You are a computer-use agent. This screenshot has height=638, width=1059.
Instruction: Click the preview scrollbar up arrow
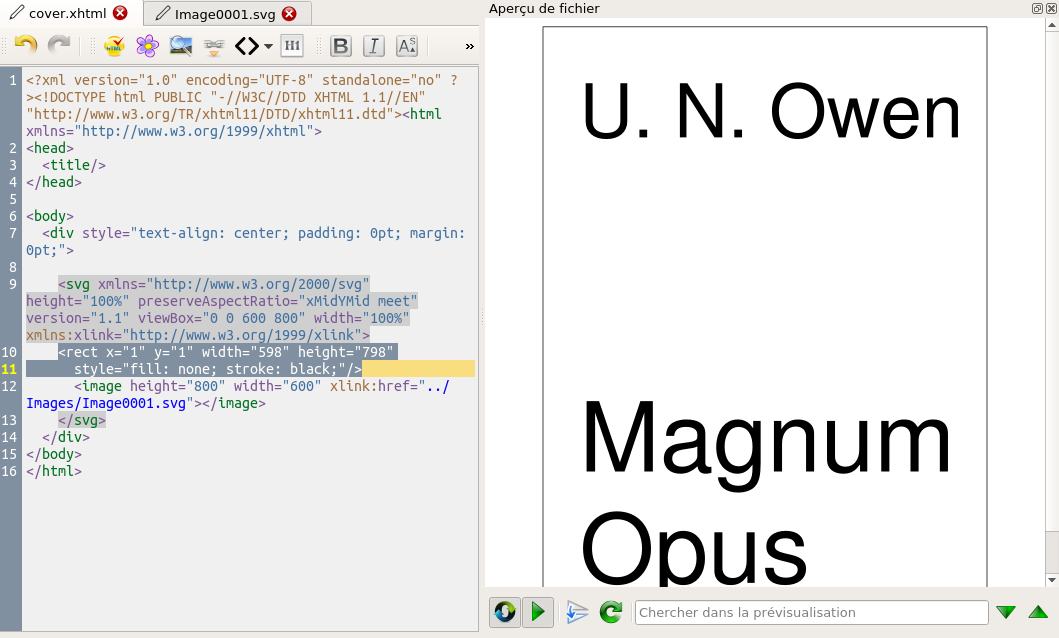point(1052,25)
